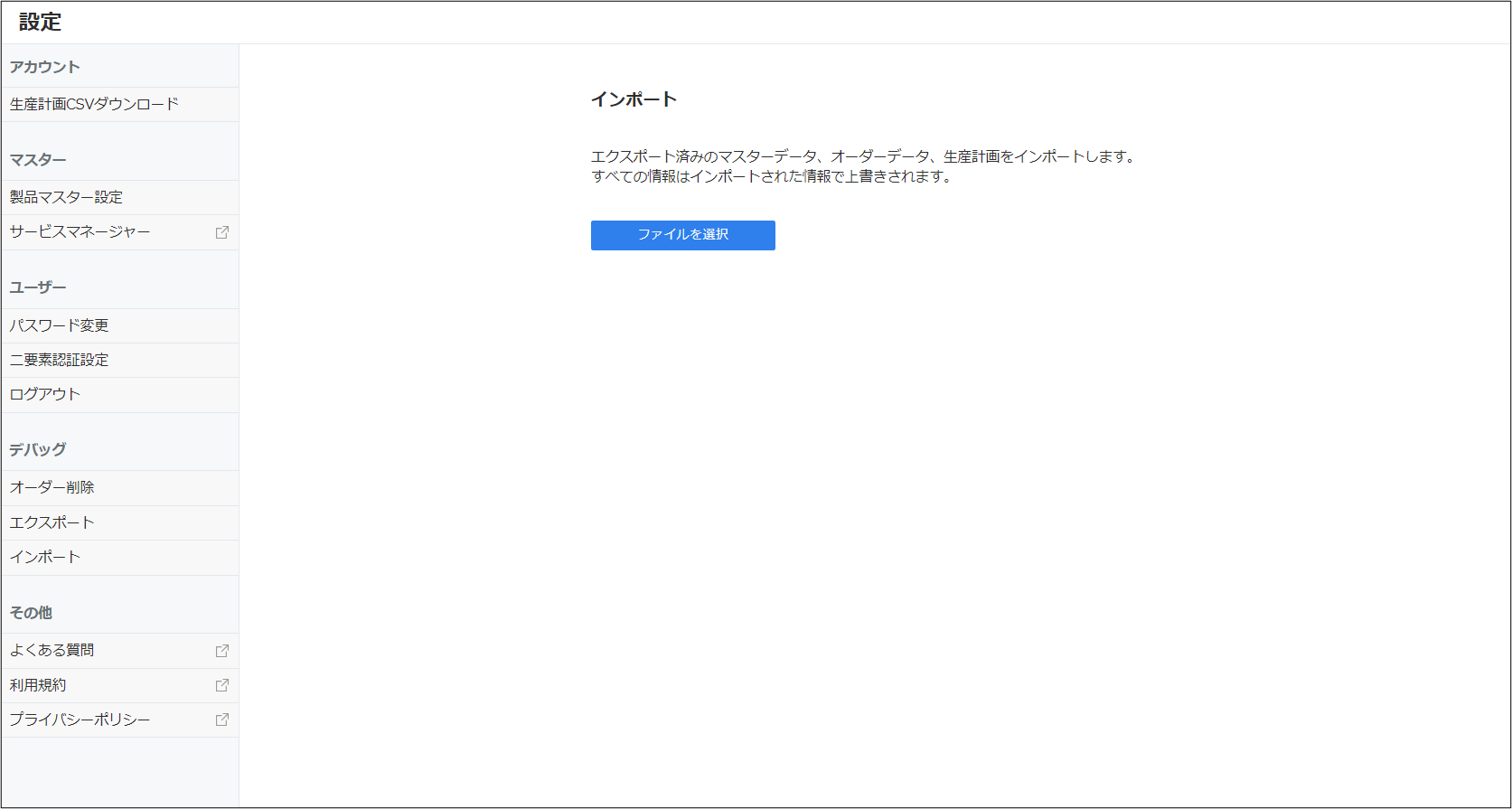Select パスワード変更 in sidebar
This screenshot has width=1512, height=809.
[x=120, y=326]
